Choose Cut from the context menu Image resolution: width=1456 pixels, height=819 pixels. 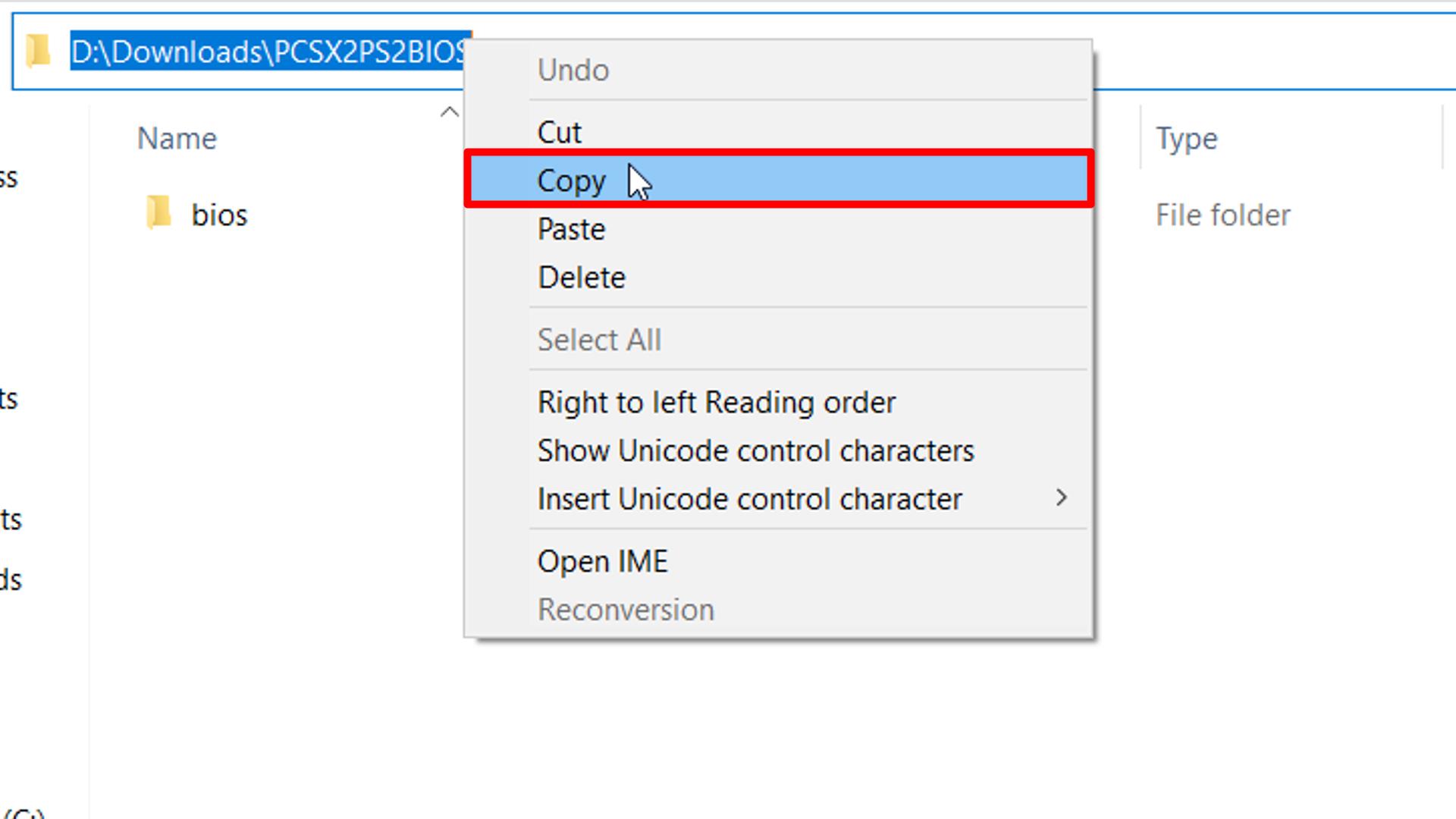coord(779,132)
